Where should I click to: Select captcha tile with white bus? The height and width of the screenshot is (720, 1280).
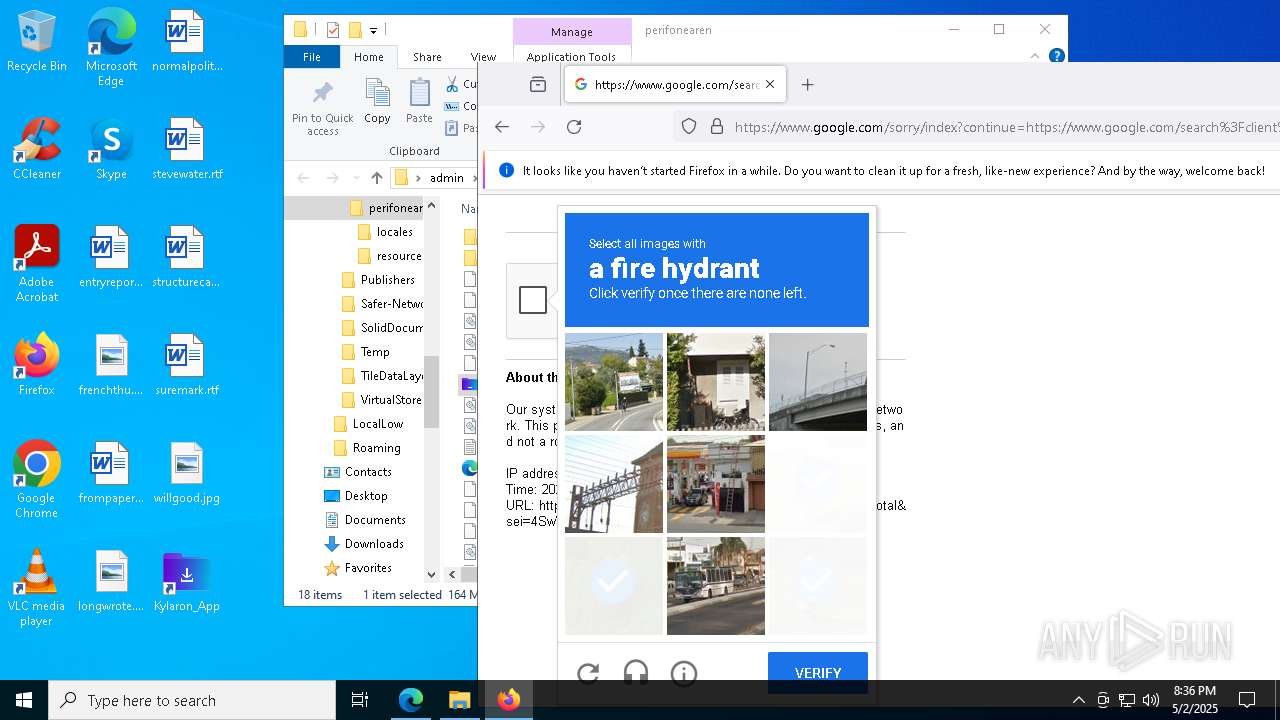716,586
